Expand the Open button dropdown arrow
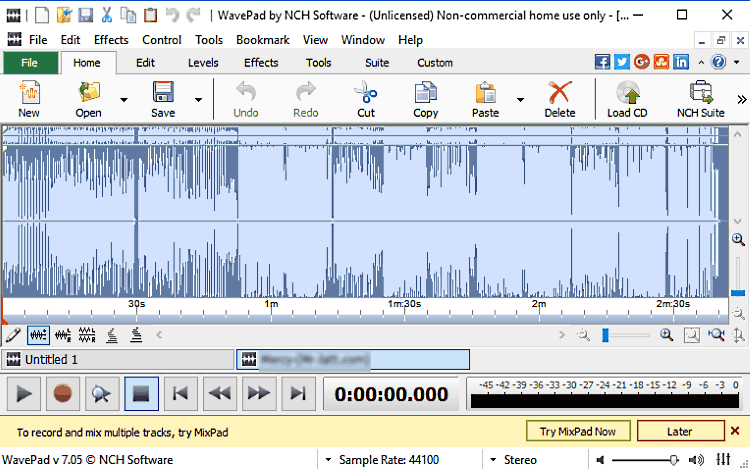Image resolution: width=750 pixels, height=470 pixels. pyautogui.click(x=124, y=99)
